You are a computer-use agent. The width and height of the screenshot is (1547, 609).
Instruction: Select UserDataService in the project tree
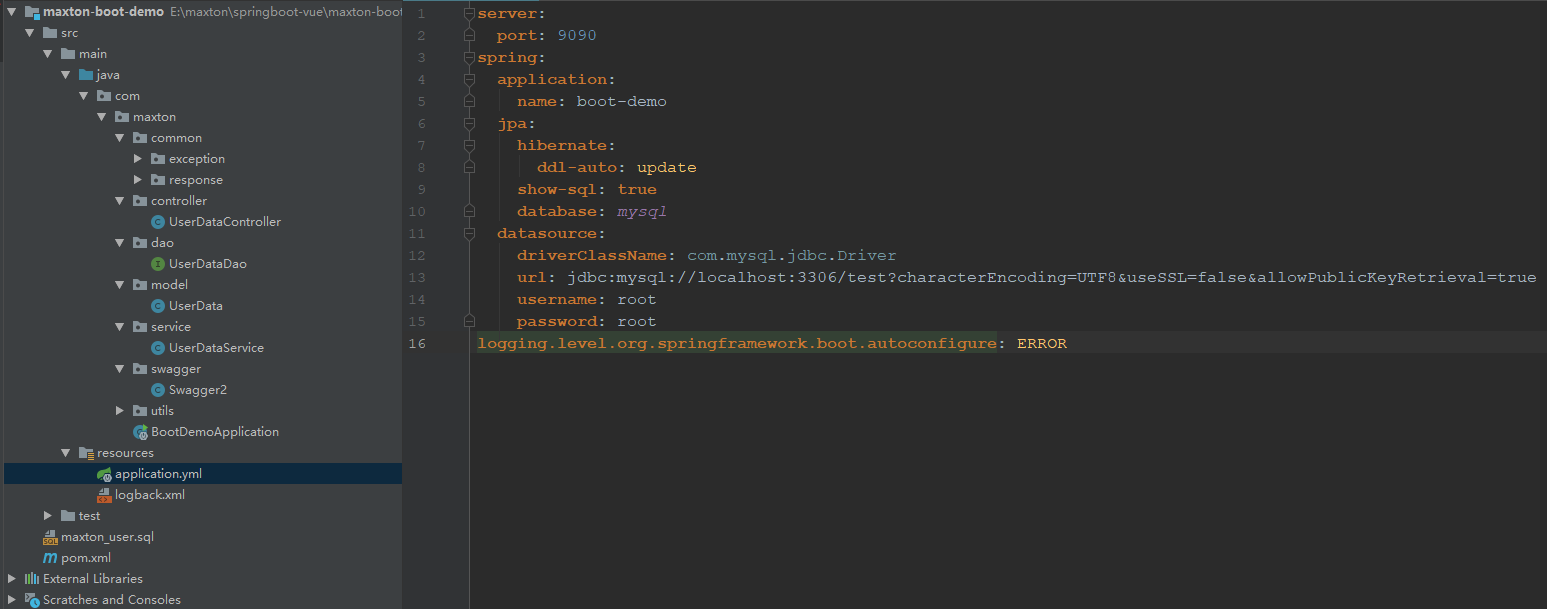216,348
